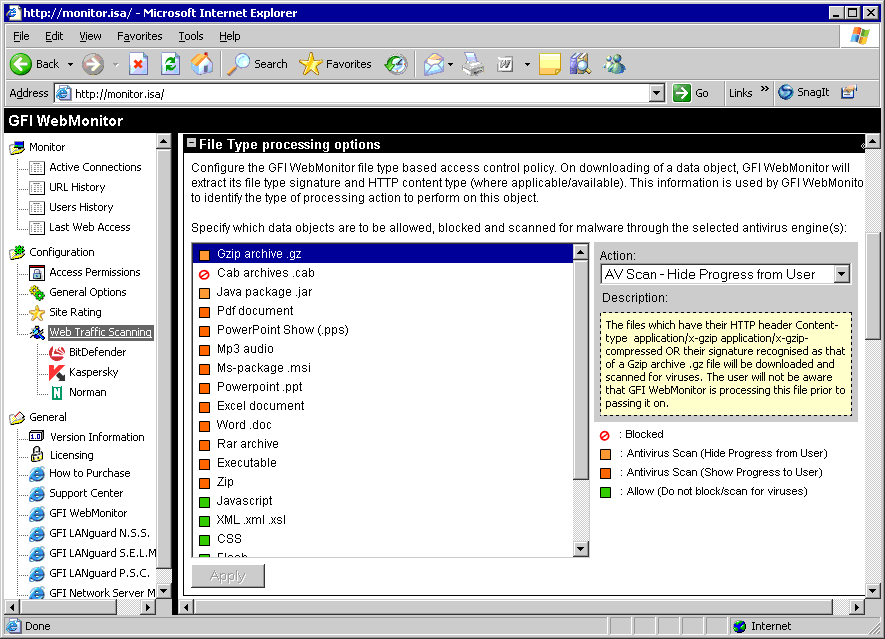
Task: Select Gzip archive .gz in the list
Action: (383, 254)
